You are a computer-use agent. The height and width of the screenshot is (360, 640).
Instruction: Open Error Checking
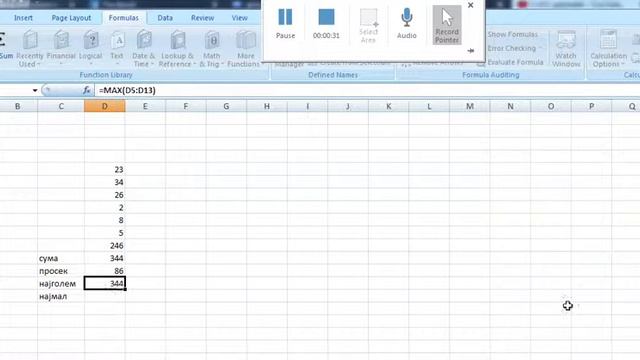tap(512, 48)
